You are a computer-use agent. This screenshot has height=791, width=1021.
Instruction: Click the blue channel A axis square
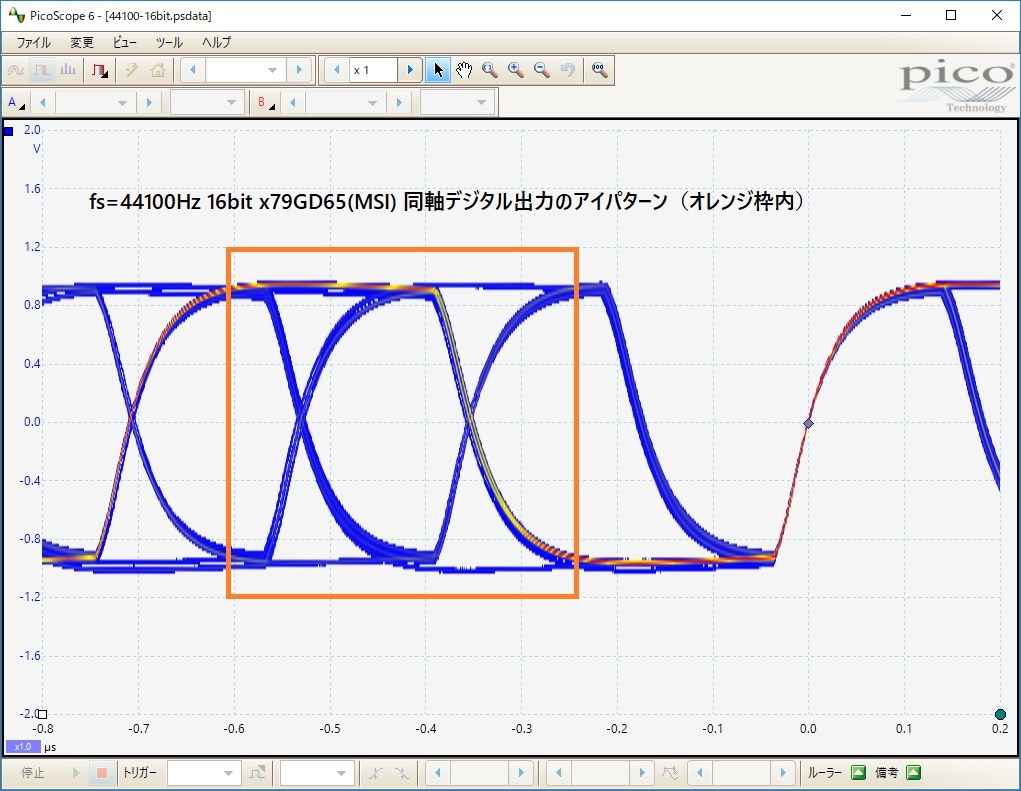[x=8, y=131]
